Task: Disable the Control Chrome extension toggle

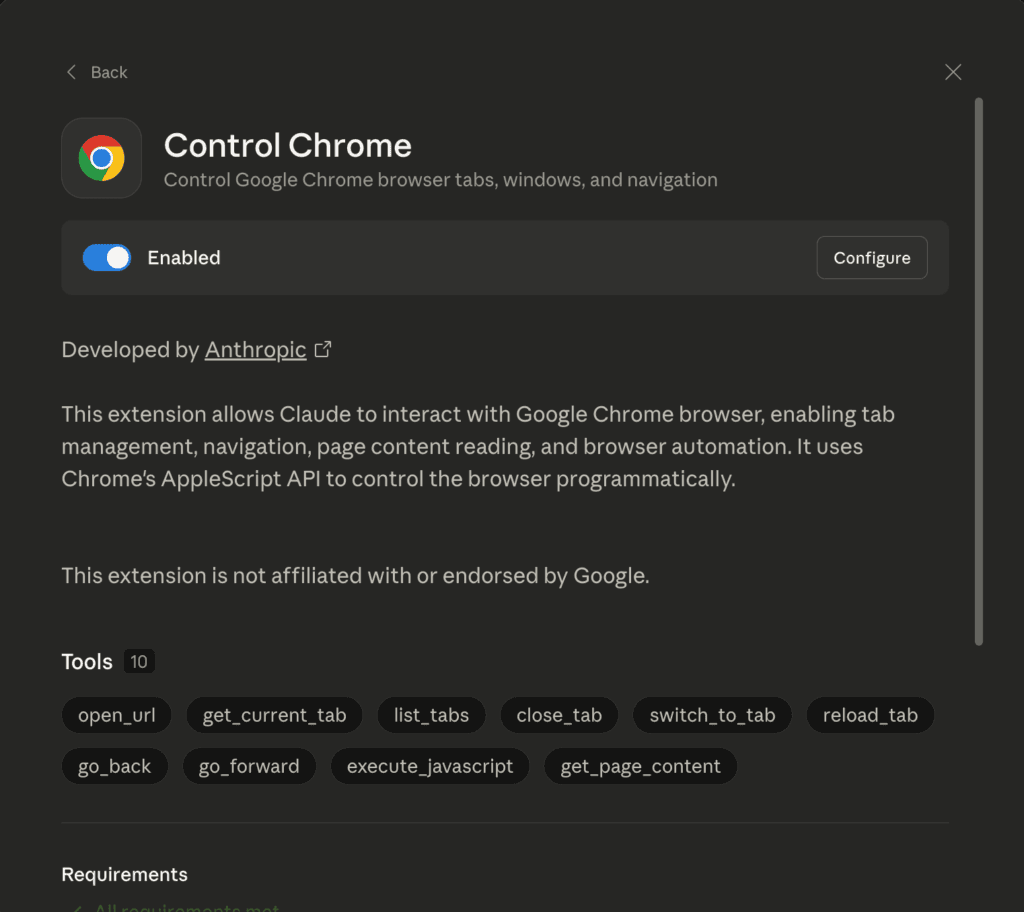Action: pyautogui.click(x=107, y=258)
